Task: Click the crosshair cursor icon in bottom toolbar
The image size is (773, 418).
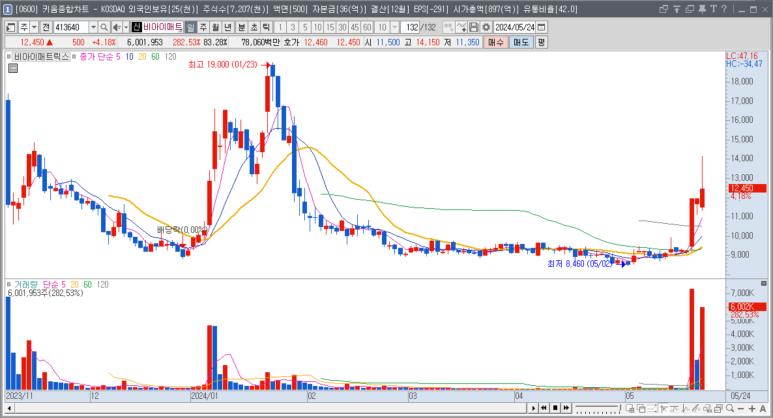Action: pos(664,408)
